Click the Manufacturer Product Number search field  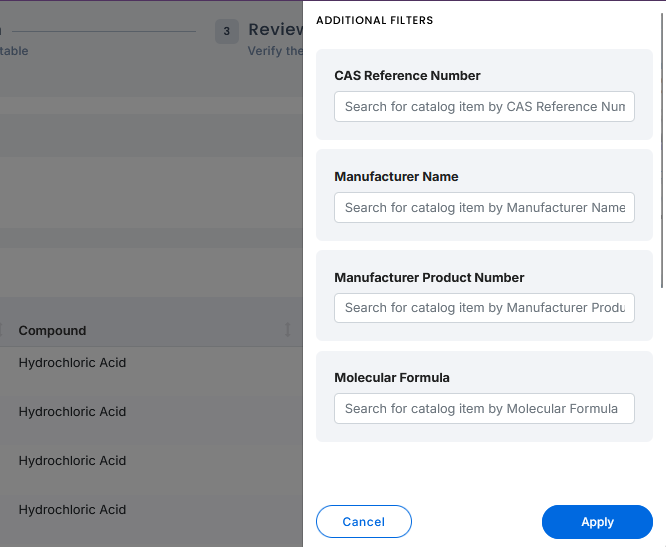tap(484, 308)
